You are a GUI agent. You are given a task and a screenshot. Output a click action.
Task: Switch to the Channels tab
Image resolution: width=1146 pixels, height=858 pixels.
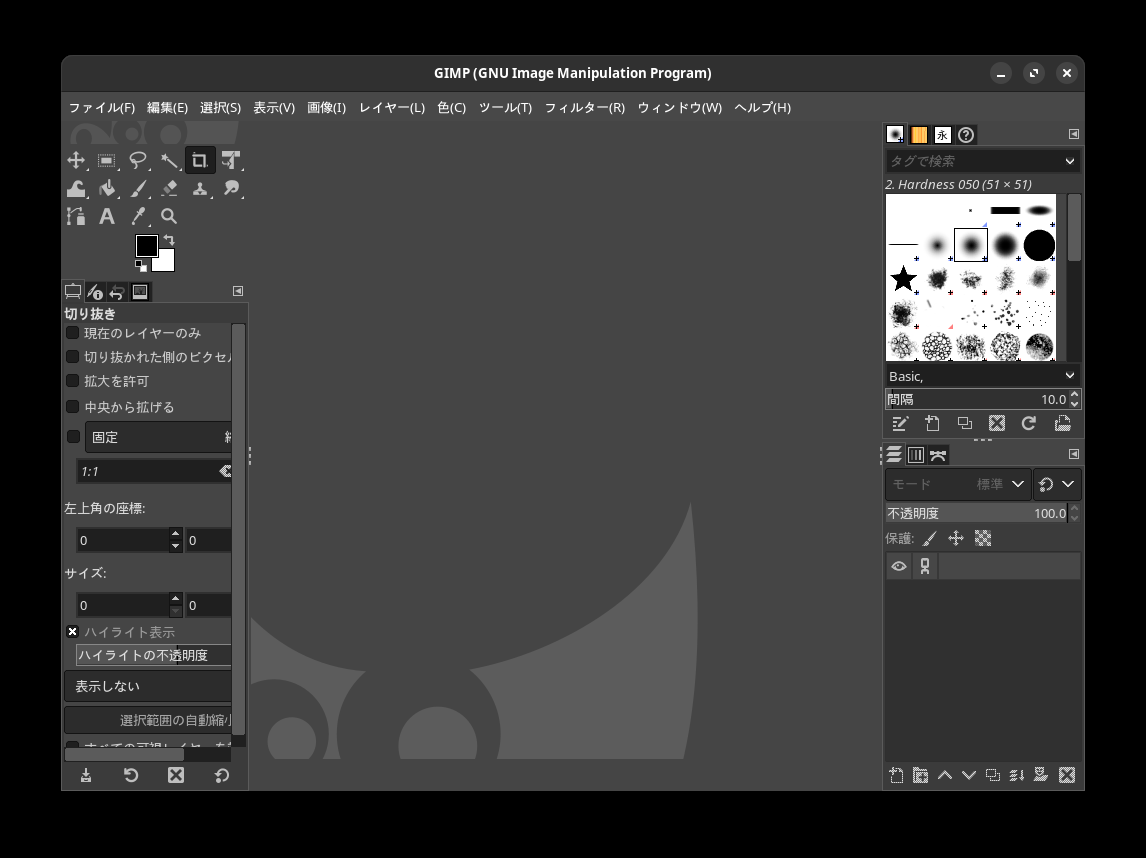[916, 455]
